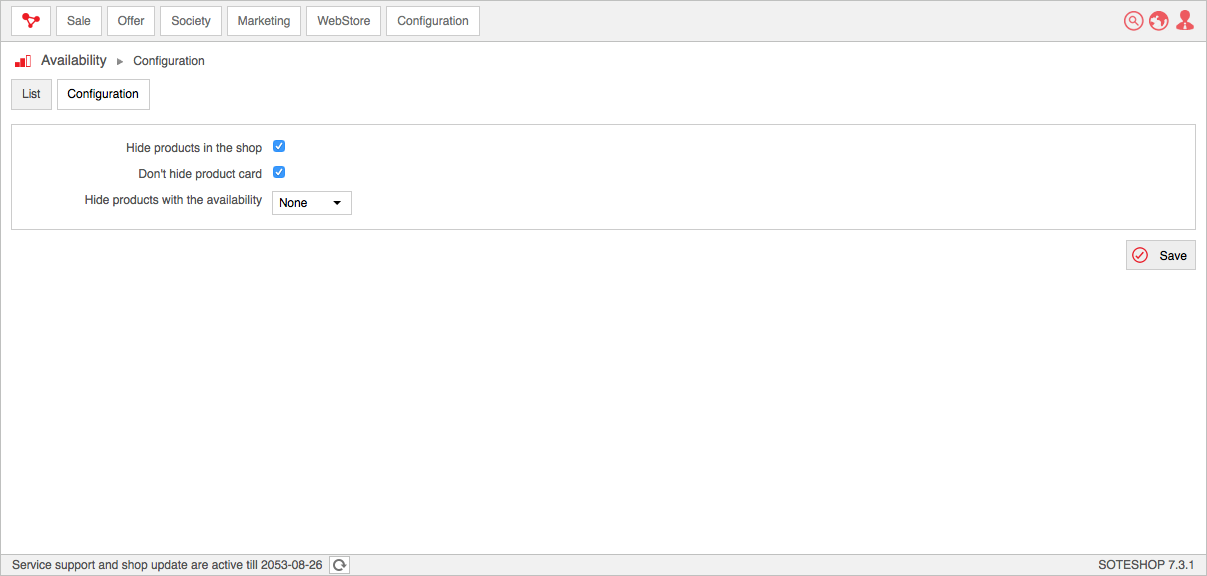Screen dimensions: 1207x576
Task: Open the Configuration menu in top bar
Action: click(x=433, y=21)
